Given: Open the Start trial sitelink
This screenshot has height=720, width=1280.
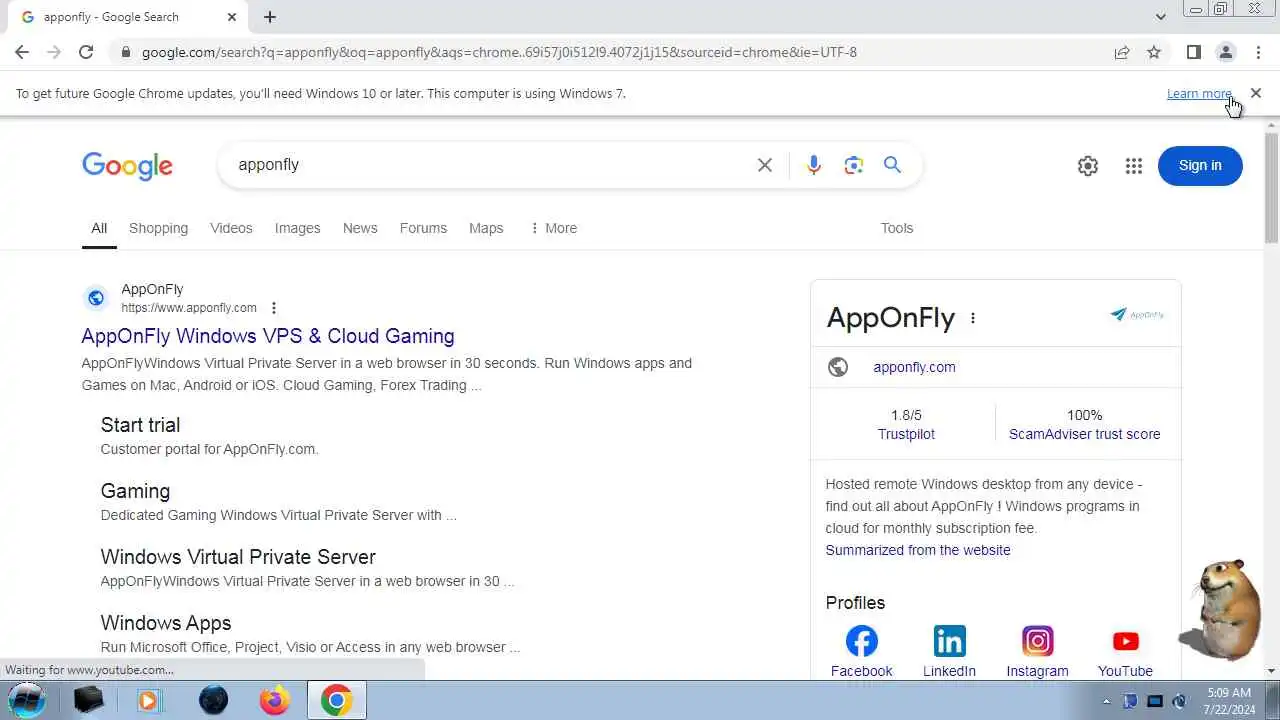Looking at the screenshot, I should [140, 425].
